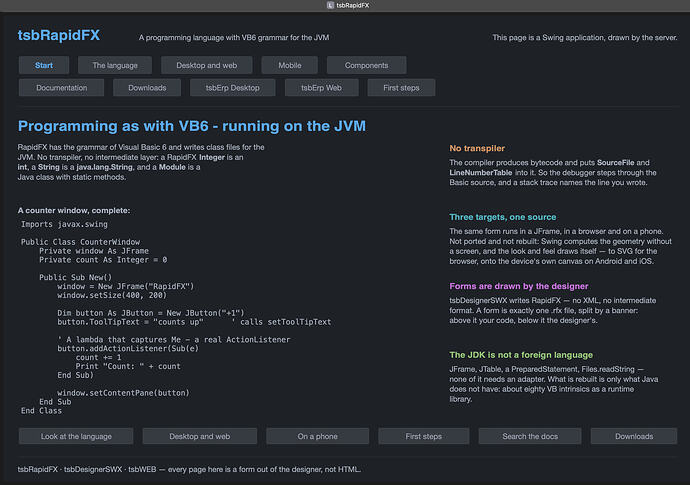Go to the Components tab
This screenshot has width=690, height=485.
coord(366,65)
